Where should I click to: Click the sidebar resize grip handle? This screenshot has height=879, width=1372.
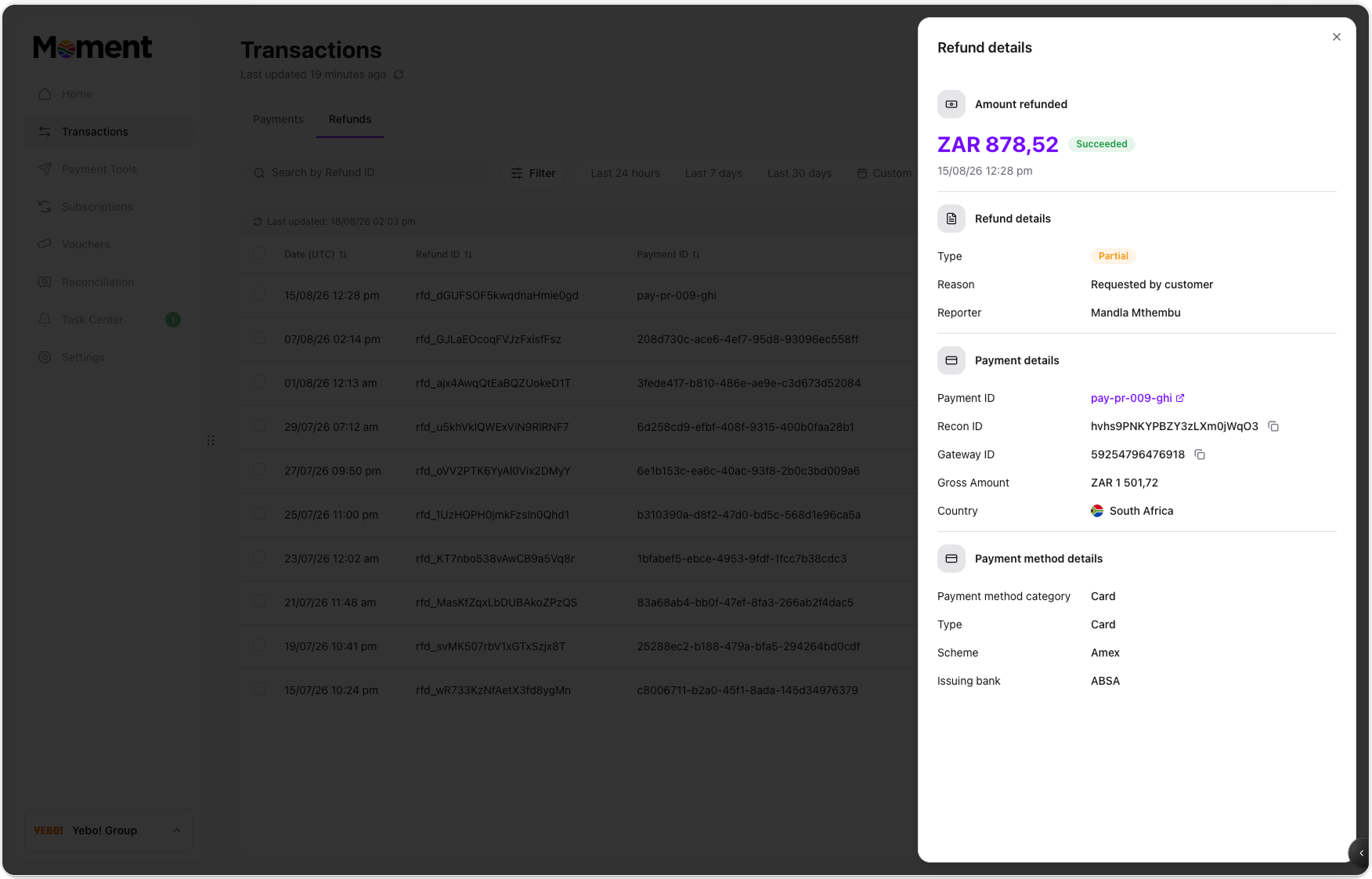211,440
